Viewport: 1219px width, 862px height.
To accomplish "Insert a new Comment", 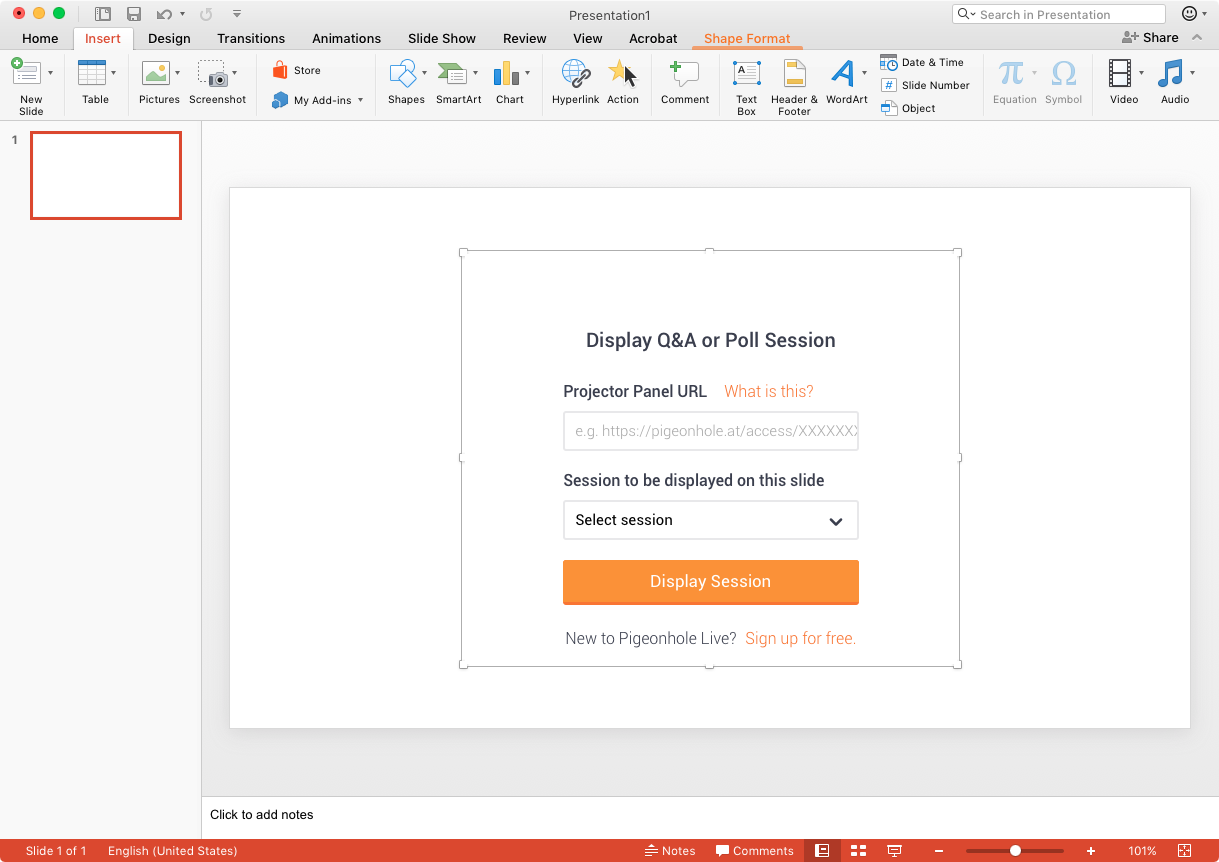I will point(685,81).
